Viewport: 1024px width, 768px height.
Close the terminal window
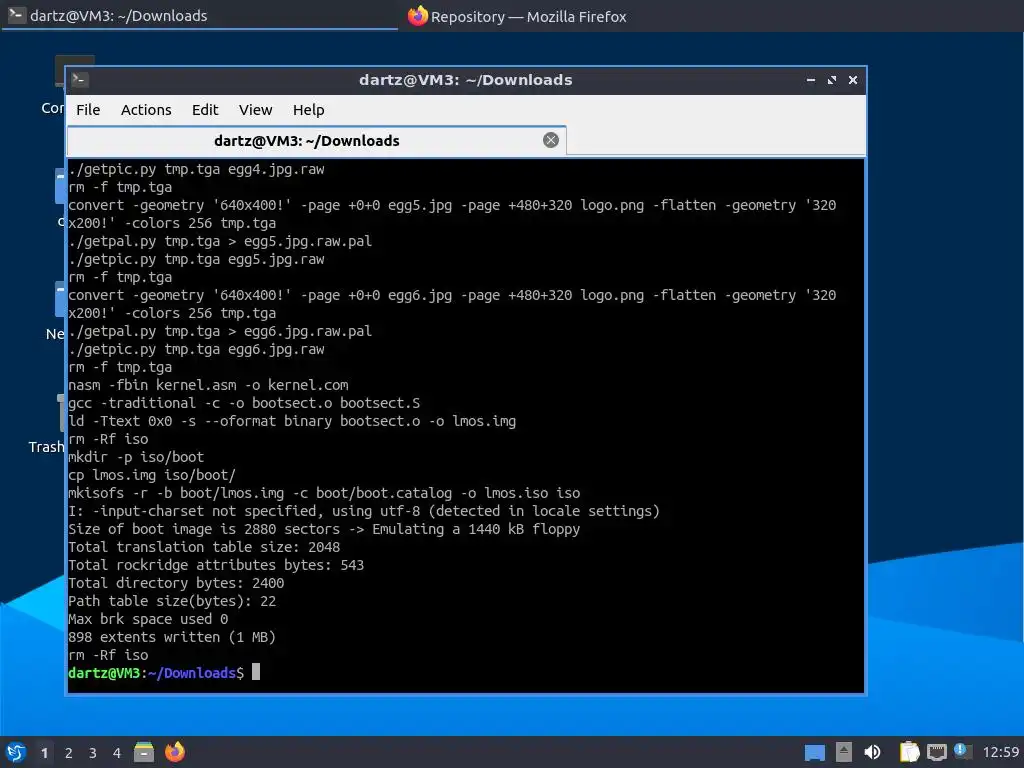click(853, 80)
